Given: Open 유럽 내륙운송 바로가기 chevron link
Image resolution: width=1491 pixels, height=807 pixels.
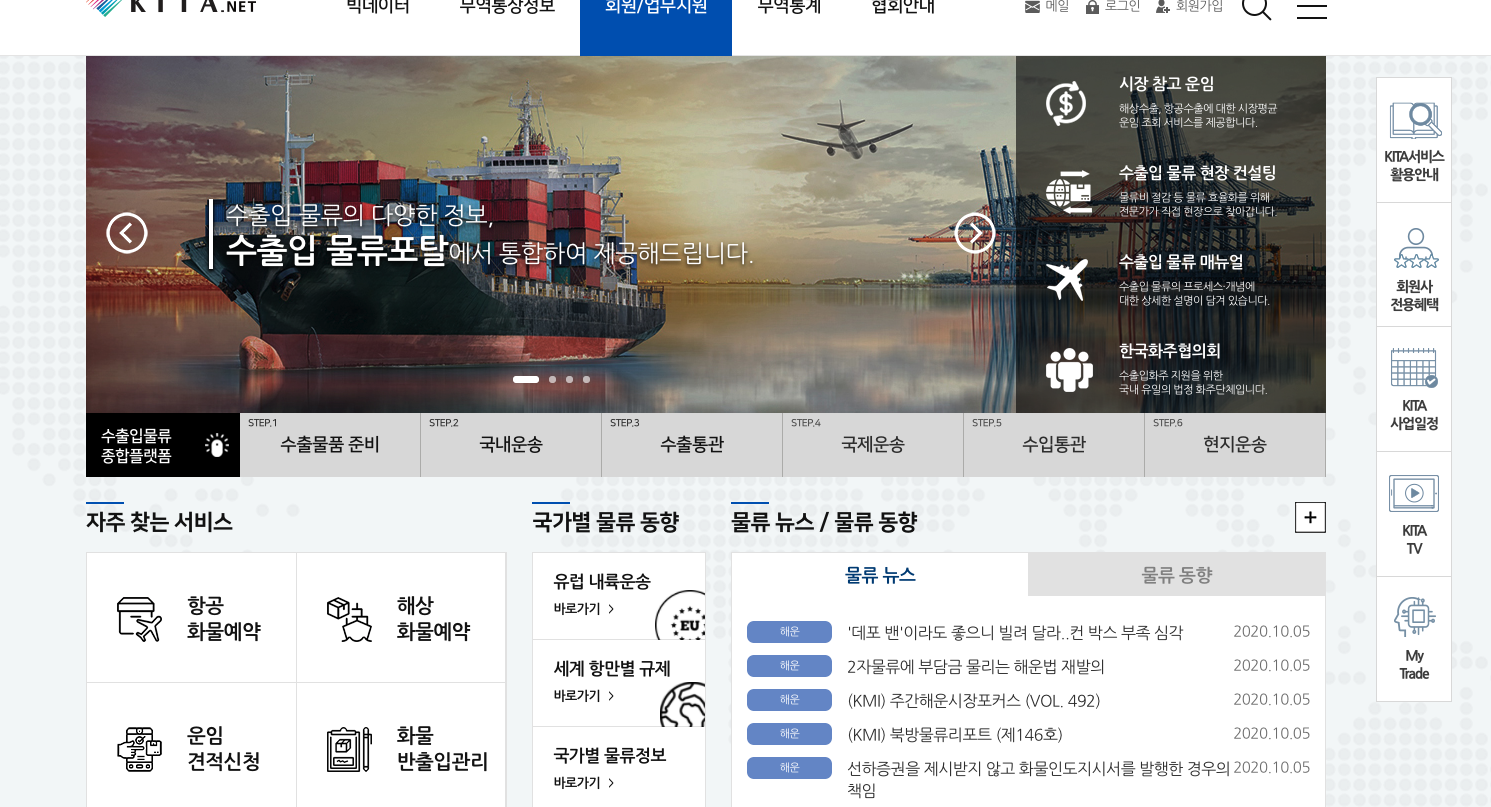Looking at the screenshot, I should click(x=584, y=609).
